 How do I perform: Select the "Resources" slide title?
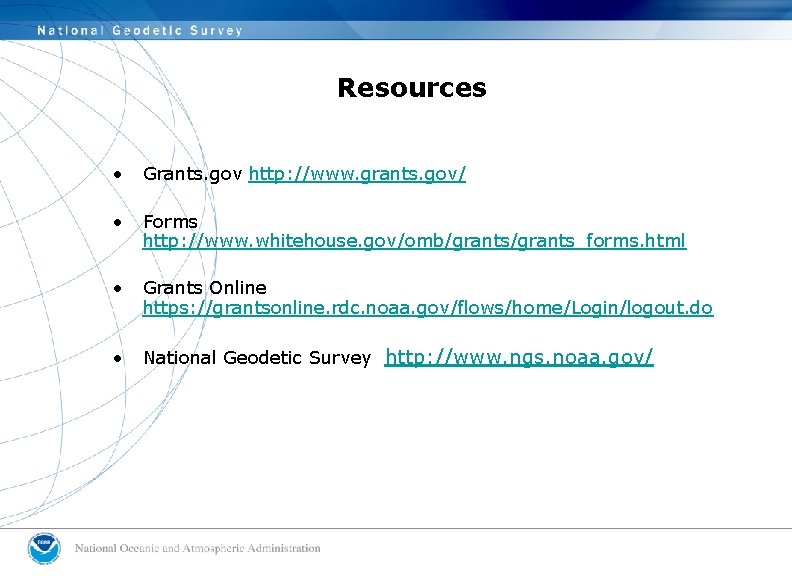pyautogui.click(x=412, y=88)
